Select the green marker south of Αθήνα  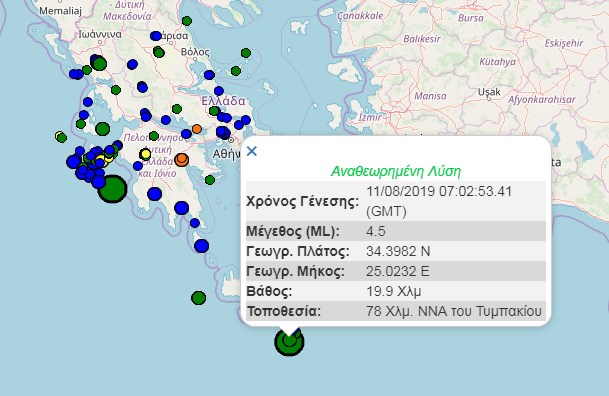pos(210,180)
